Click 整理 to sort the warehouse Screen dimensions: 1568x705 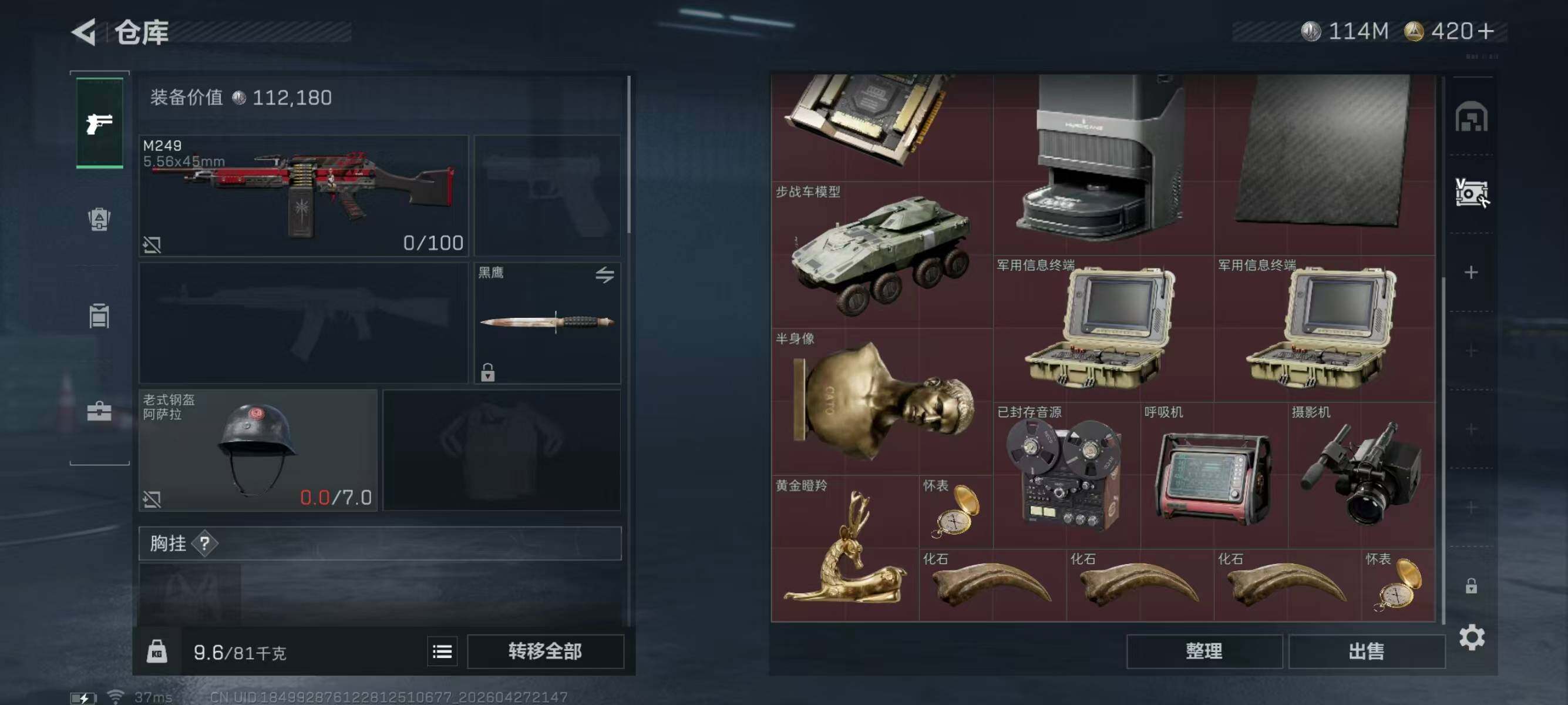tap(1204, 652)
